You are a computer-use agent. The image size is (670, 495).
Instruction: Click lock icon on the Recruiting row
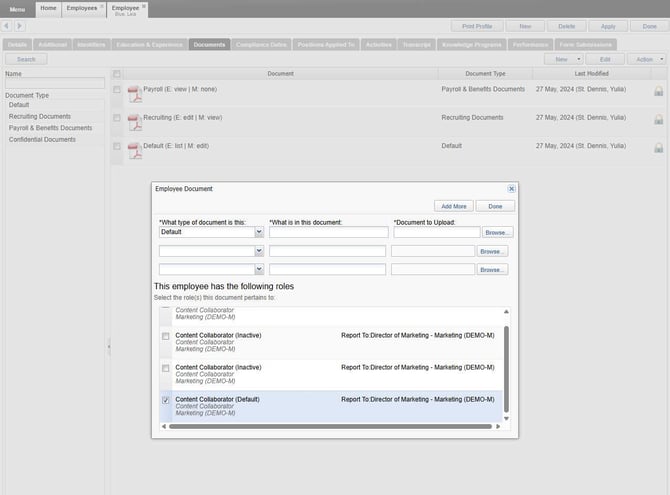(x=658, y=119)
